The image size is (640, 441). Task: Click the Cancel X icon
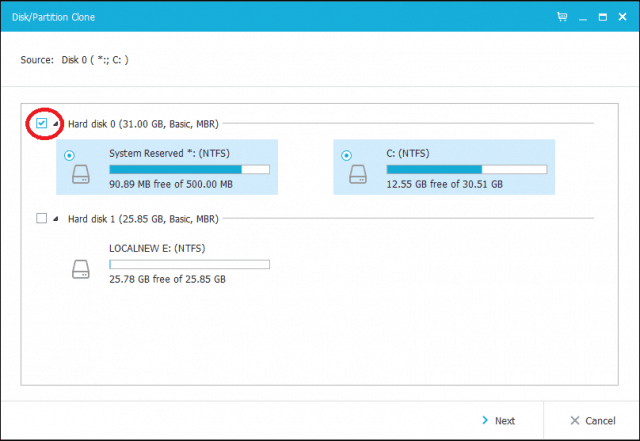pyautogui.click(x=575, y=420)
